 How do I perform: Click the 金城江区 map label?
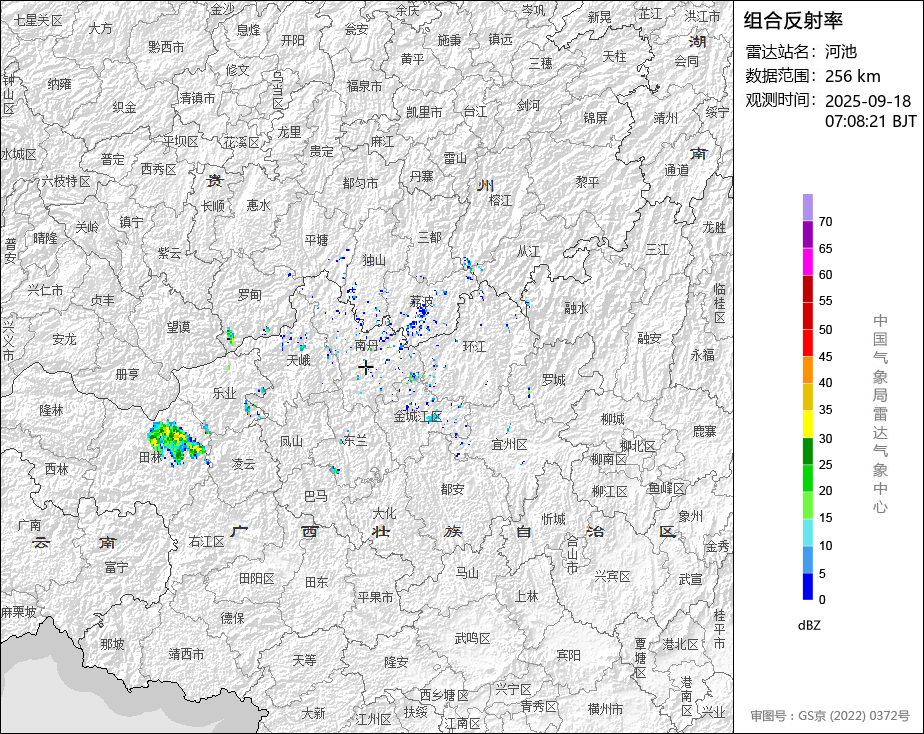coord(417,416)
